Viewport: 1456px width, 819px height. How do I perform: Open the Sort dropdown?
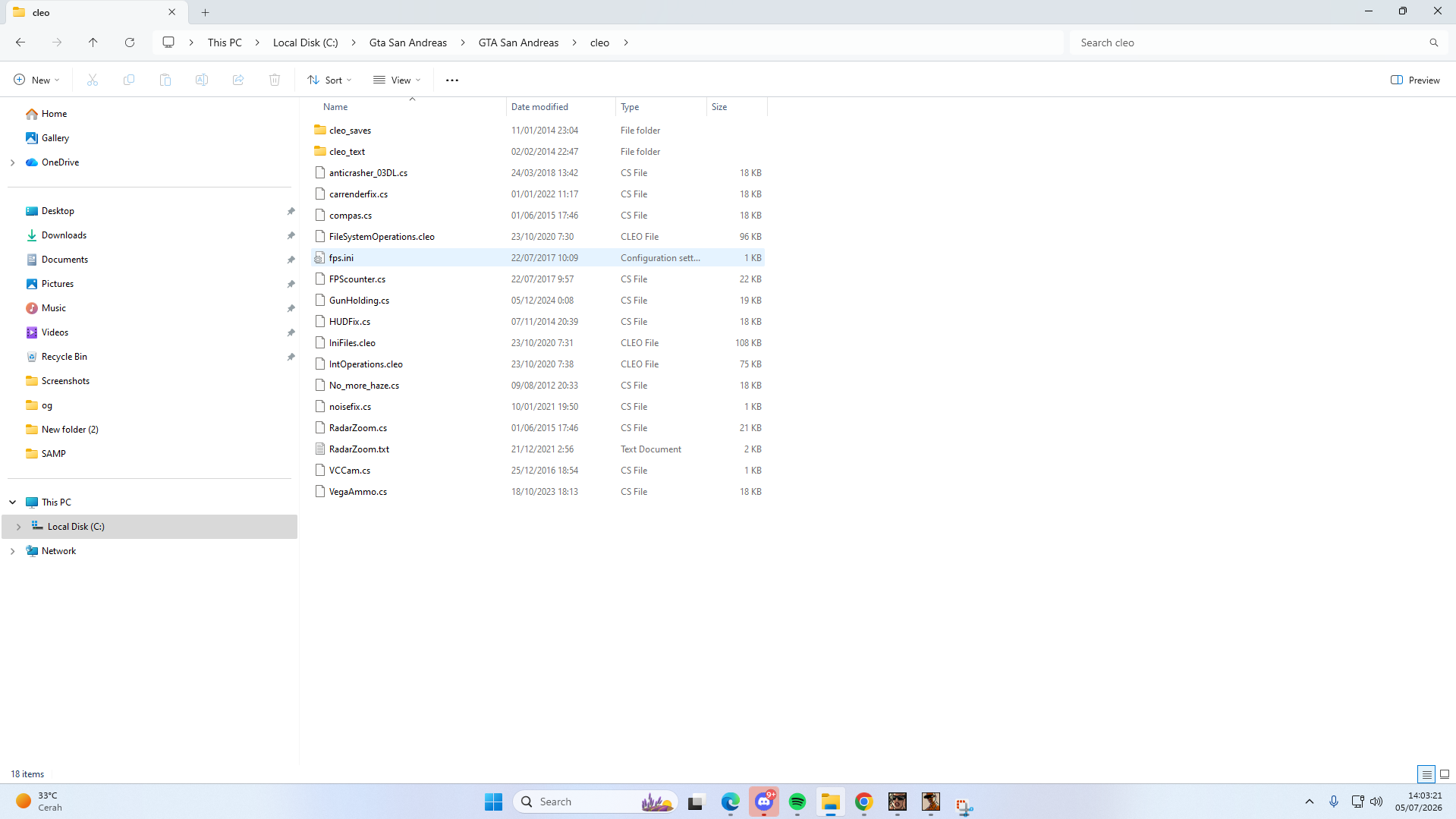(329, 80)
